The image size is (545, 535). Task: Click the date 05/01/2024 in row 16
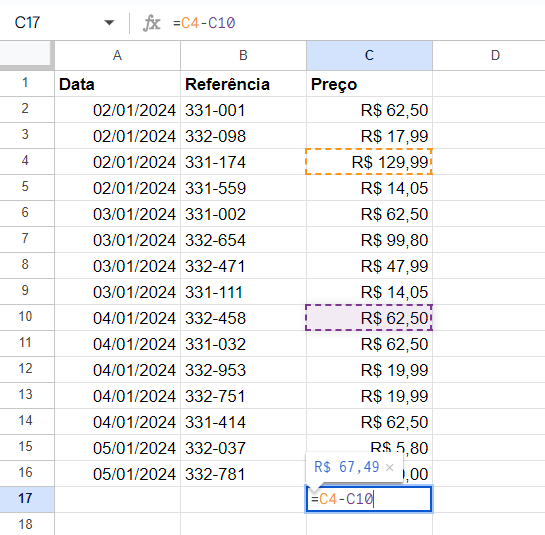117,474
